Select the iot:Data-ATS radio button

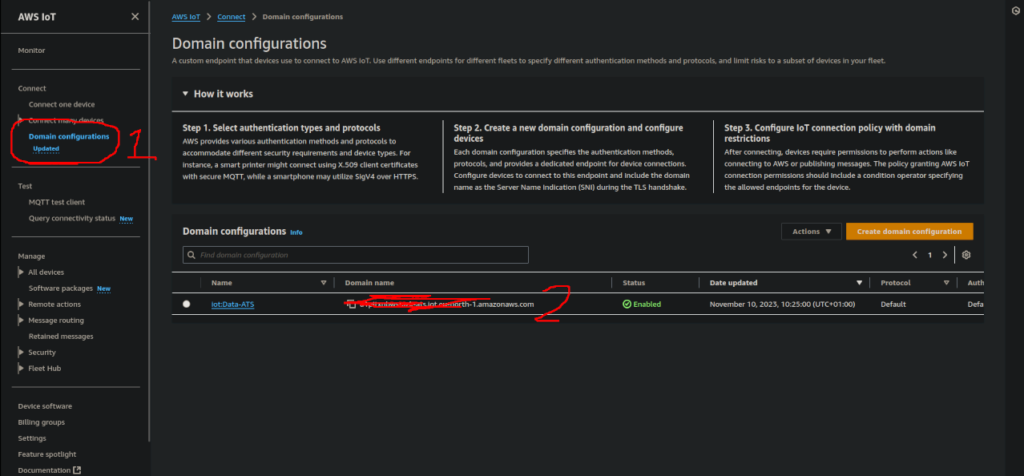click(x=187, y=304)
